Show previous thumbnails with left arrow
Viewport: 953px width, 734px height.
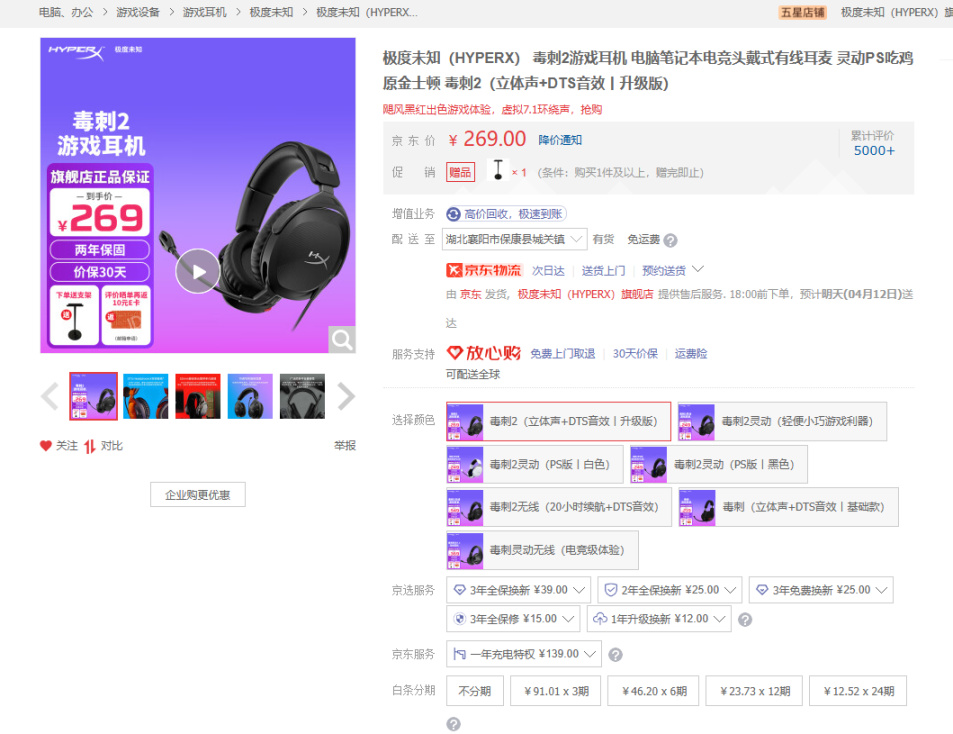(x=49, y=397)
